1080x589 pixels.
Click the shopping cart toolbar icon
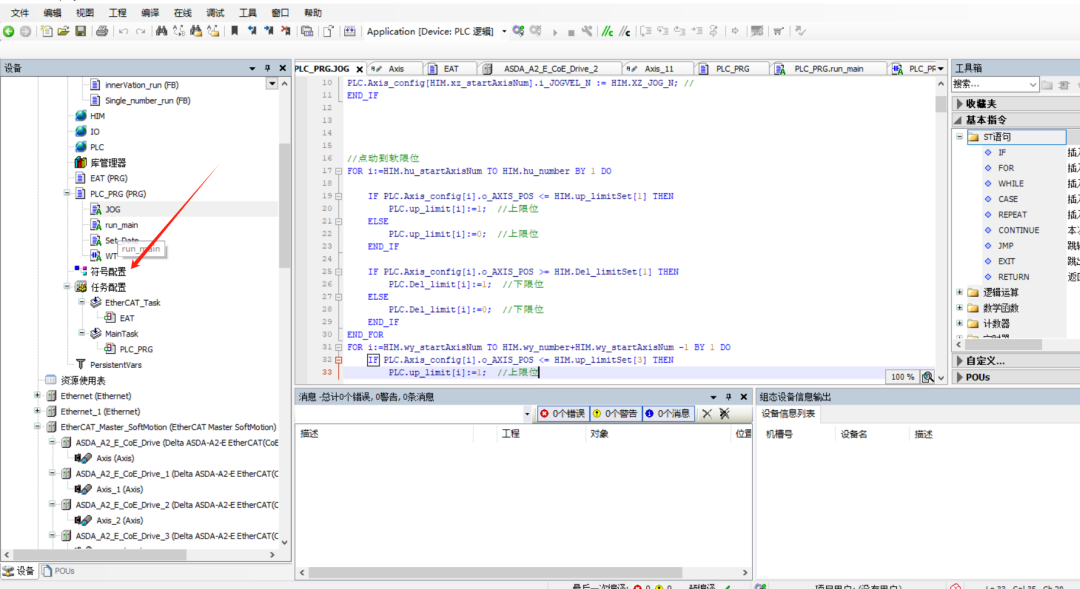pos(778,31)
